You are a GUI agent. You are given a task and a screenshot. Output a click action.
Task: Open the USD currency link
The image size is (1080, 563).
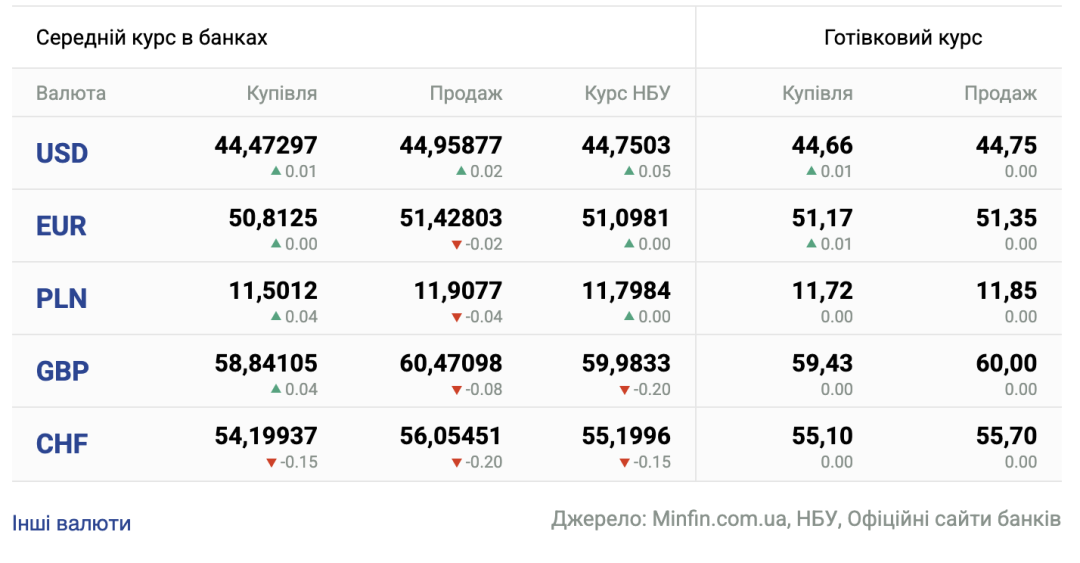coord(62,153)
